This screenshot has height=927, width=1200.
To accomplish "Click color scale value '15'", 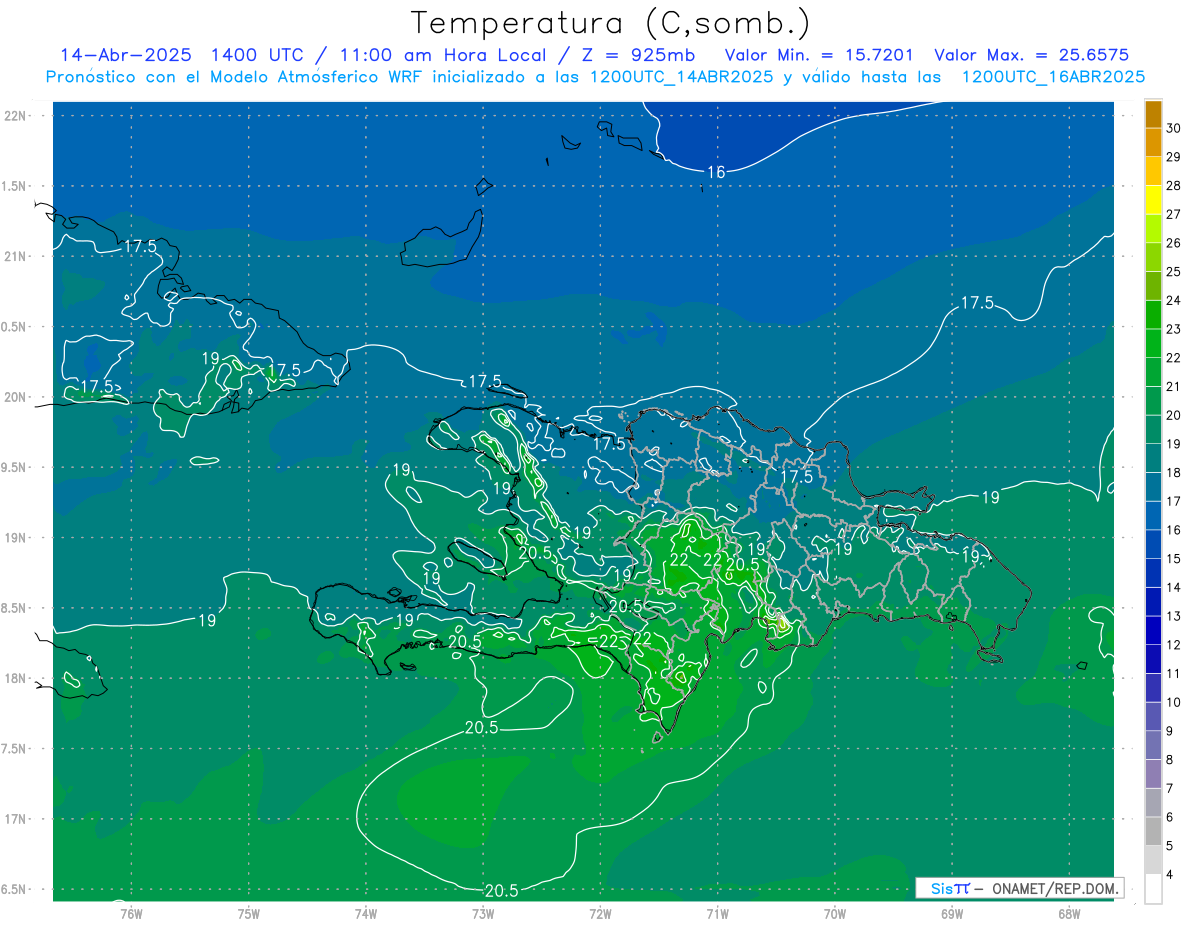I will coord(1174,558).
